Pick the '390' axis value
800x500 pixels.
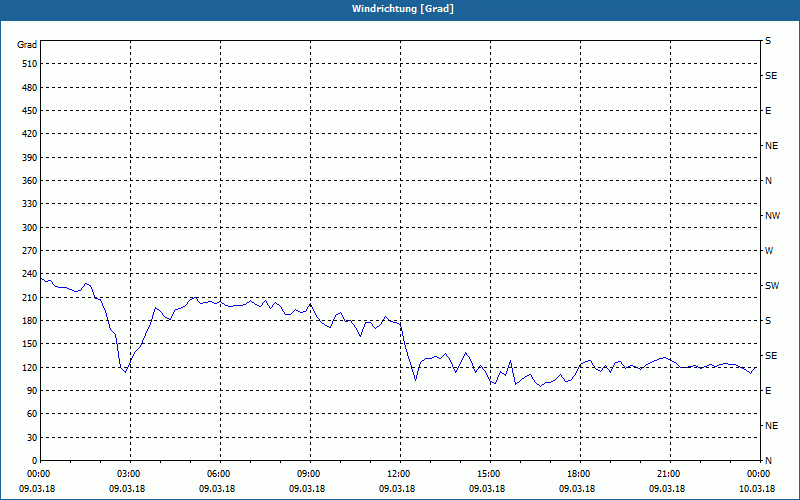click(30, 158)
